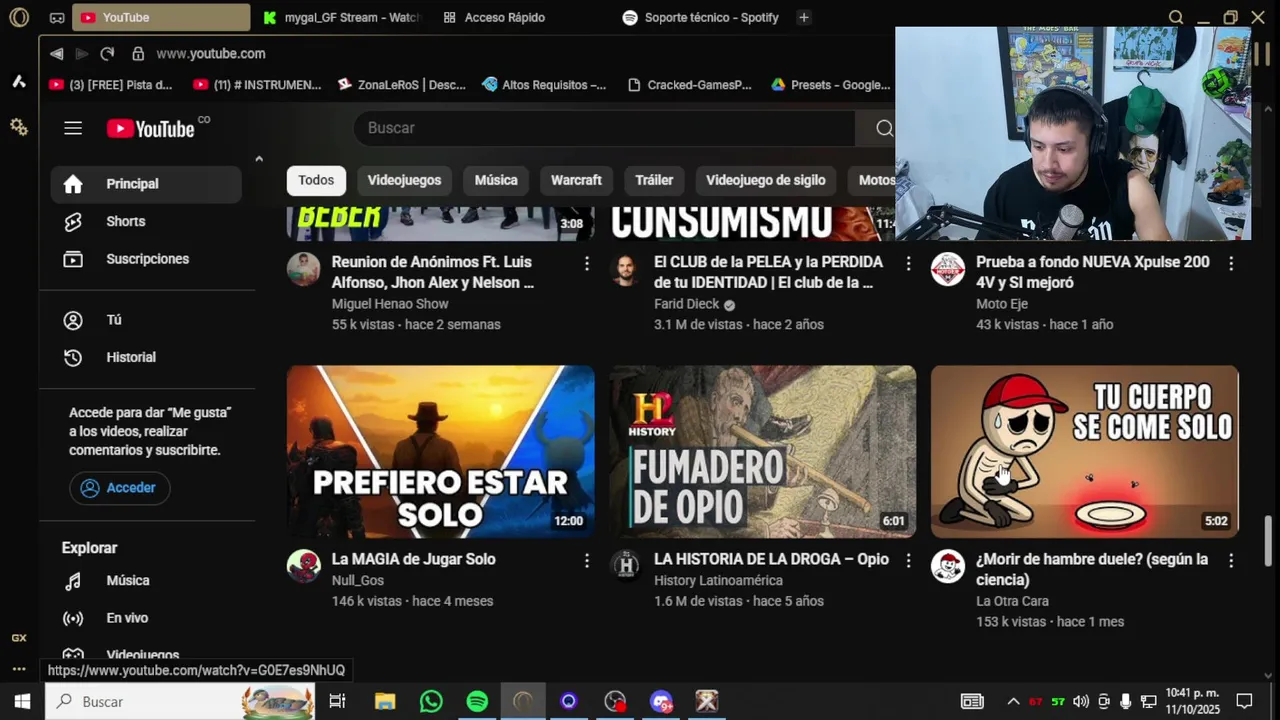Open Farid Dieck channel avatar
The width and height of the screenshot is (1280, 720).
coord(626,269)
